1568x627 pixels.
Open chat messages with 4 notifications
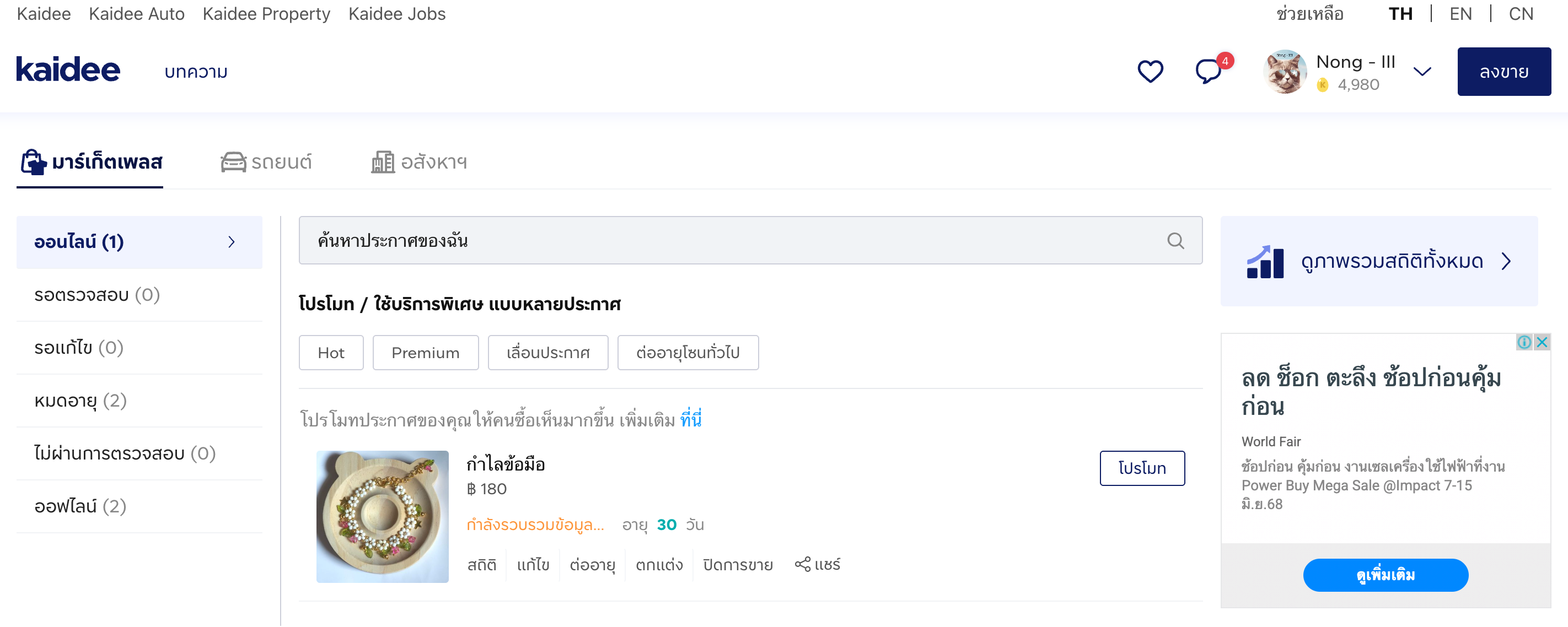pyautogui.click(x=1209, y=71)
